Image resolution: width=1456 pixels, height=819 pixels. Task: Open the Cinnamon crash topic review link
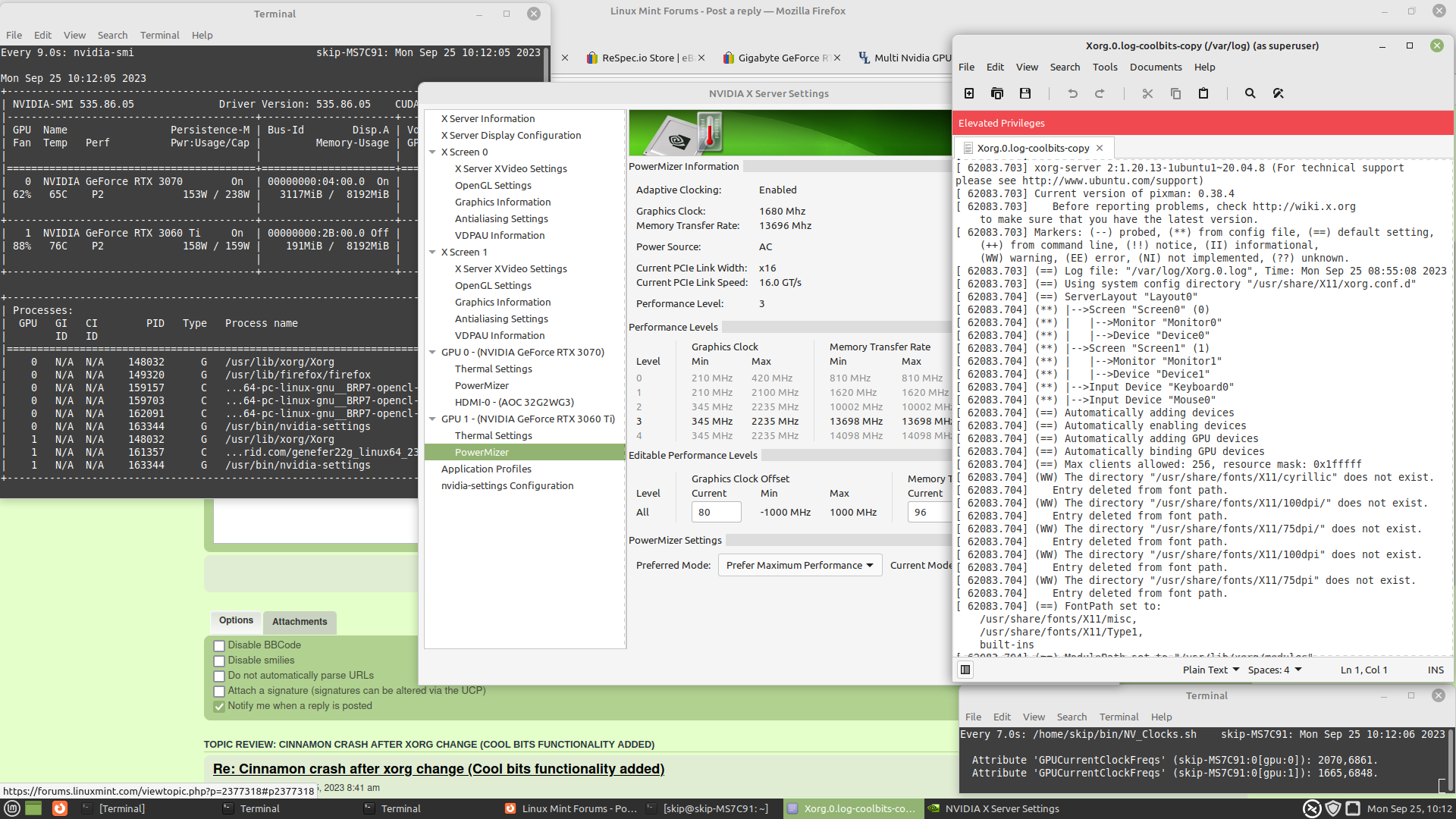[438, 769]
